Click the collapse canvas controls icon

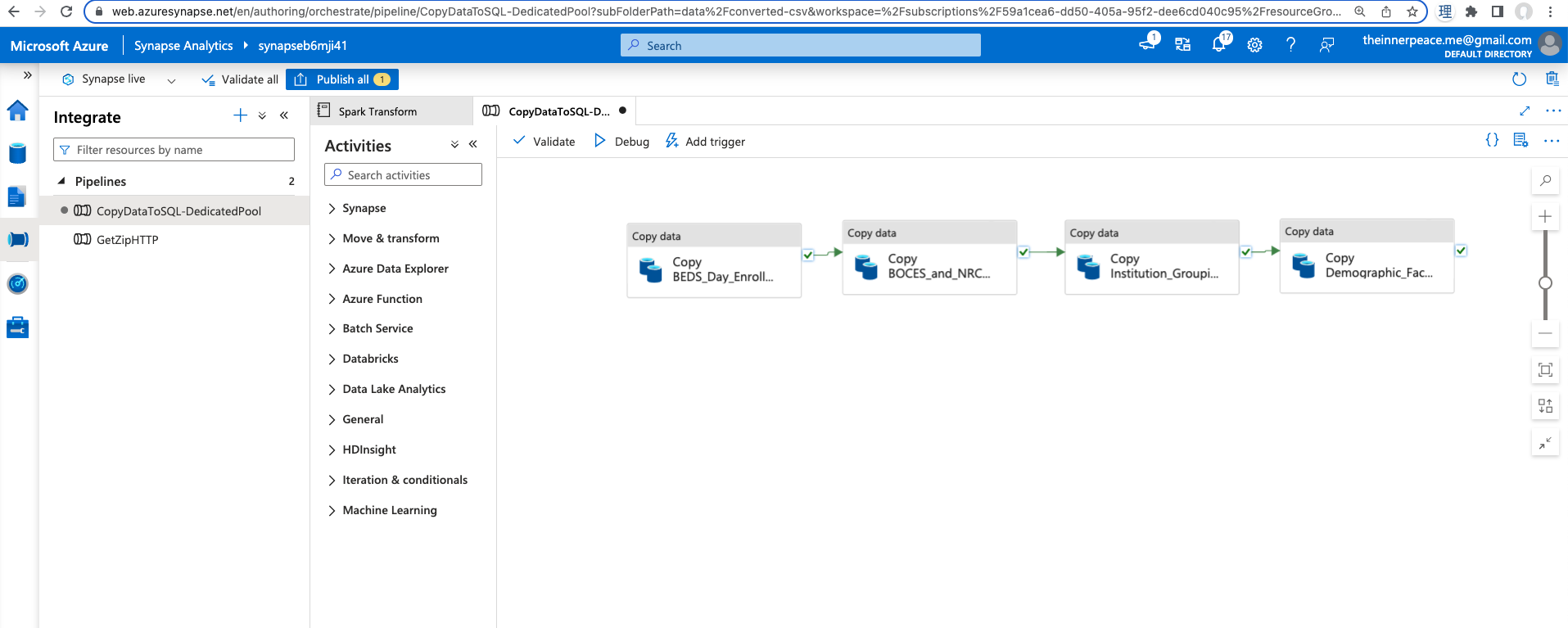(1545, 443)
